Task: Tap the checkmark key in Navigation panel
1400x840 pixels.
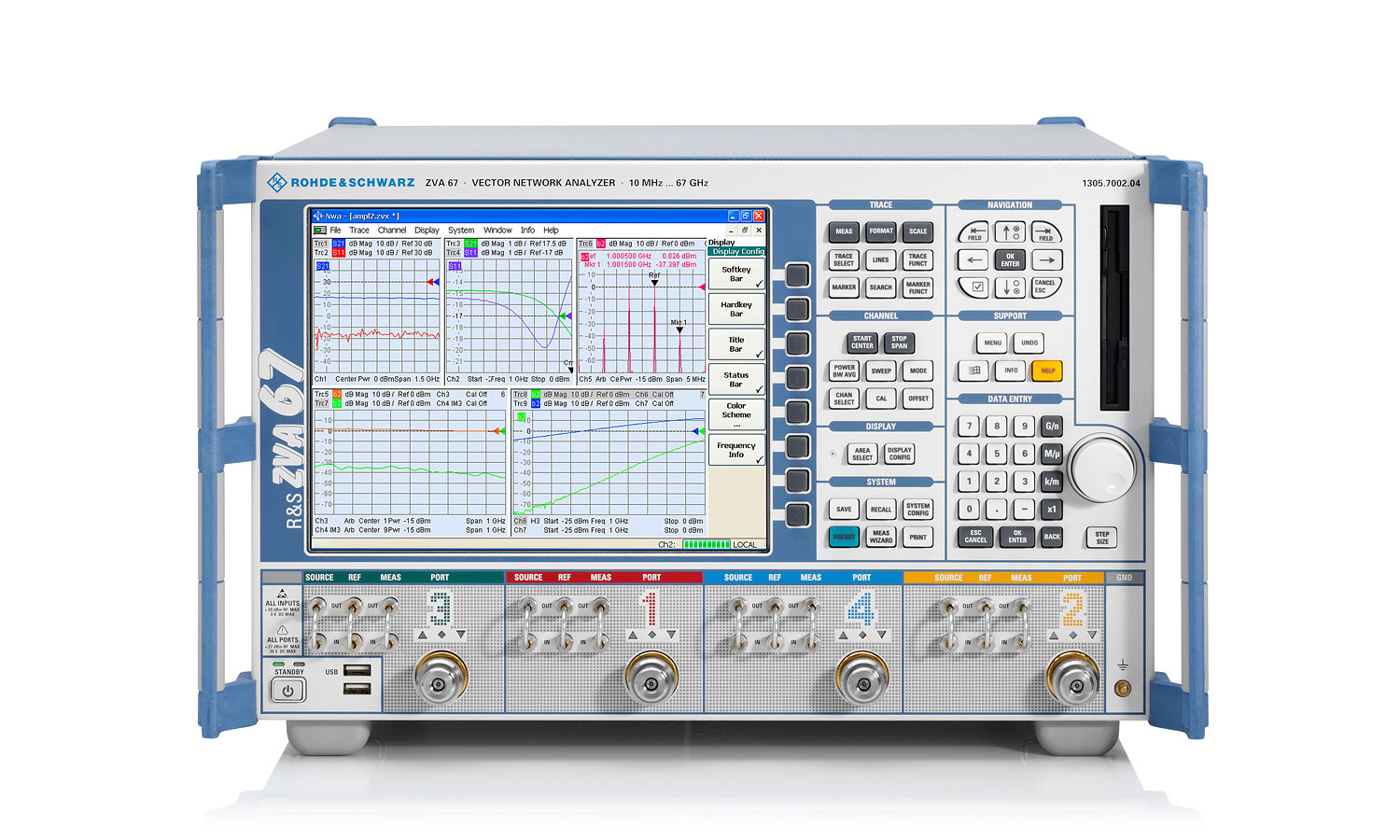Action: 975,287
